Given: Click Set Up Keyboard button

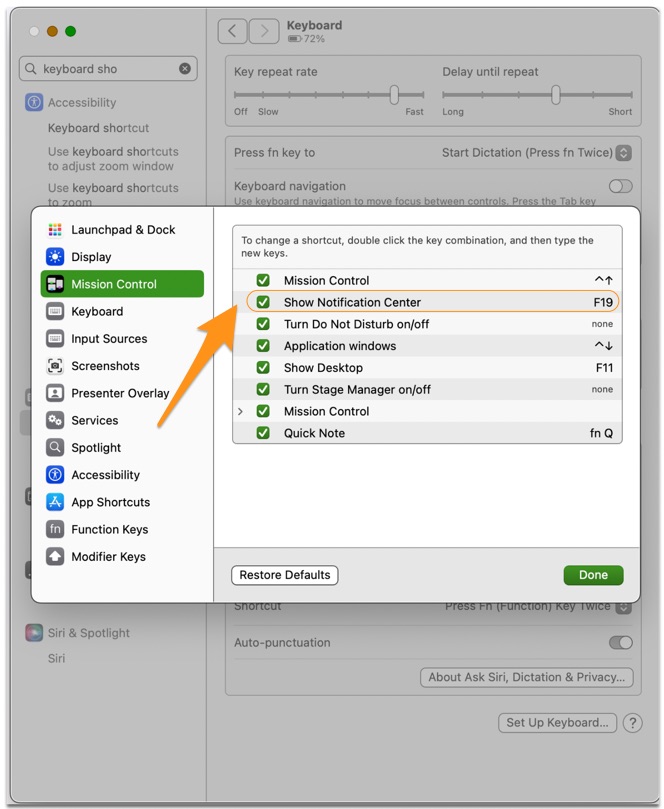Looking at the screenshot, I should tap(557, 723).
